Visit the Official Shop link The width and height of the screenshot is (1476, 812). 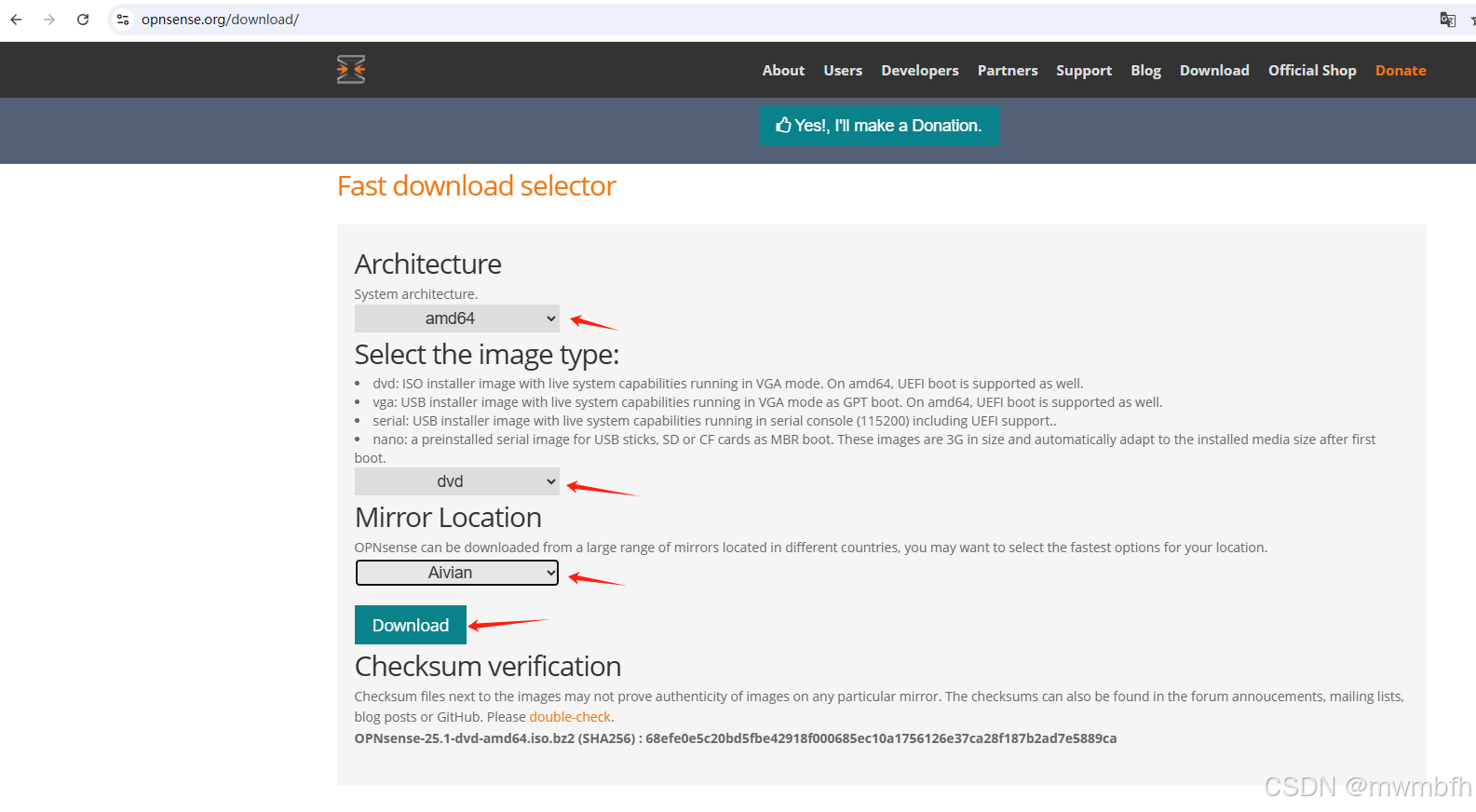[1312, 71]
